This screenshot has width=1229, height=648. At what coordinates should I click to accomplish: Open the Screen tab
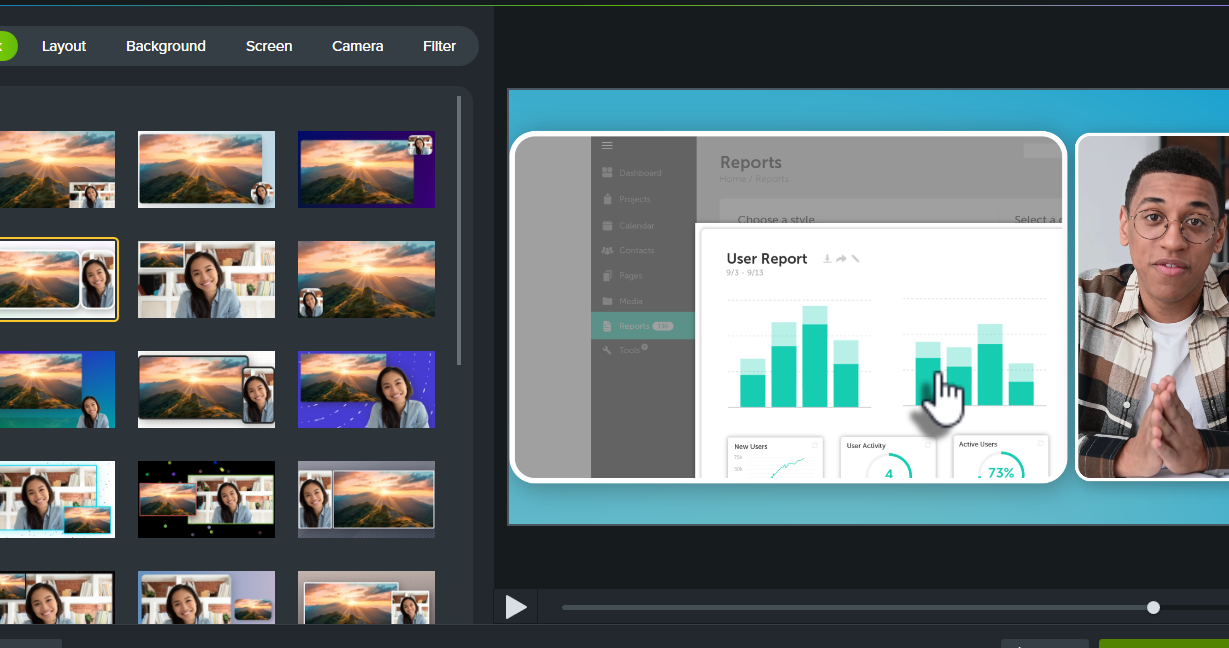pyautogui.click(x=269, y=46)
